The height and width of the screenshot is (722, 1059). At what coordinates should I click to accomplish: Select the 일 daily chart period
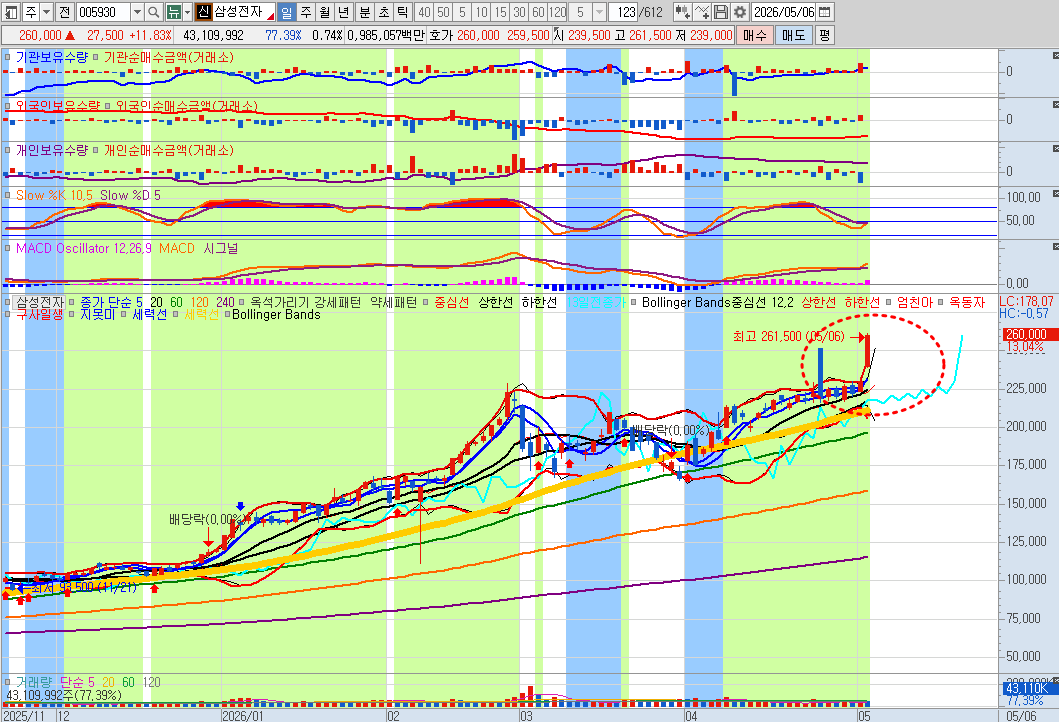[x=286, y=11]
